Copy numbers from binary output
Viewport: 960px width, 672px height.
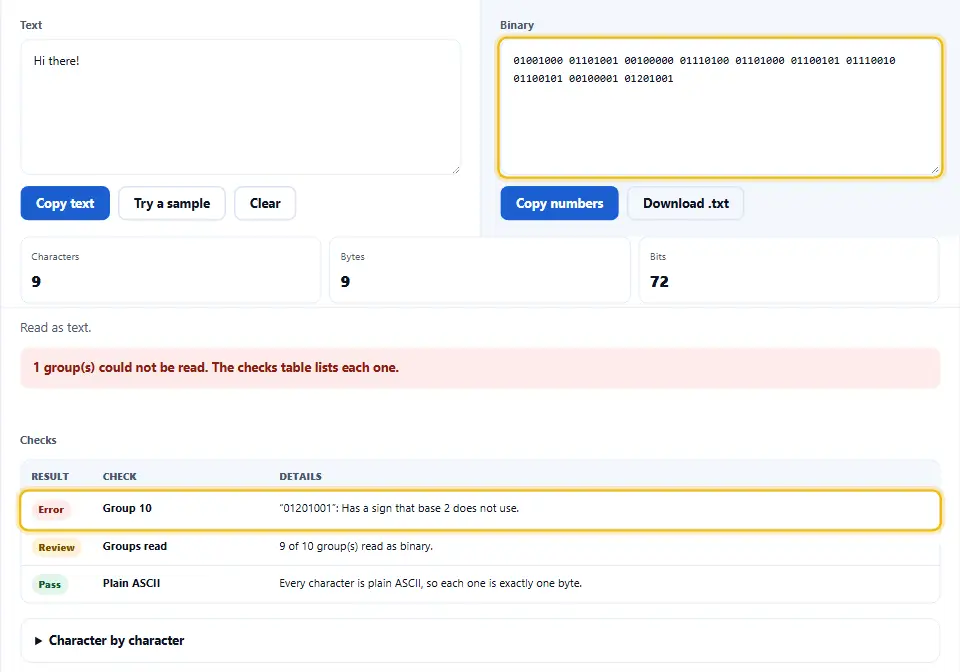point(559,203)
